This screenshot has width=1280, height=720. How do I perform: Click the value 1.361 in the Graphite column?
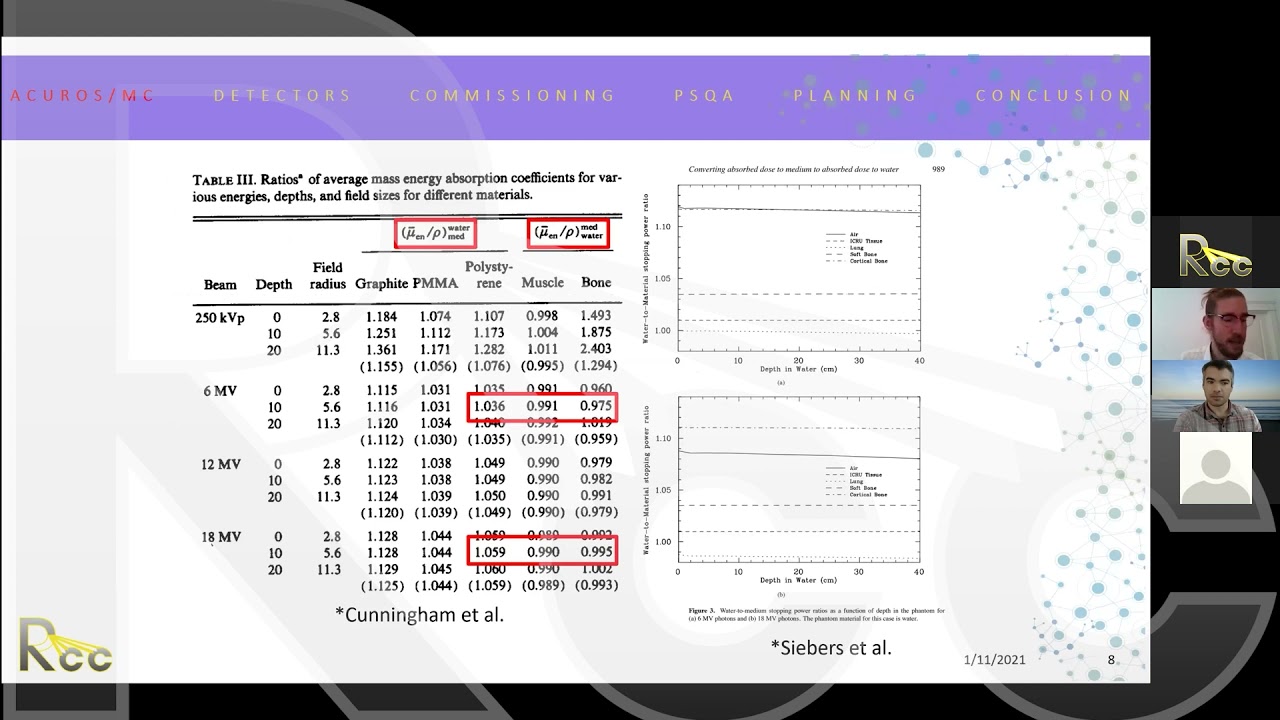point(381,350)
